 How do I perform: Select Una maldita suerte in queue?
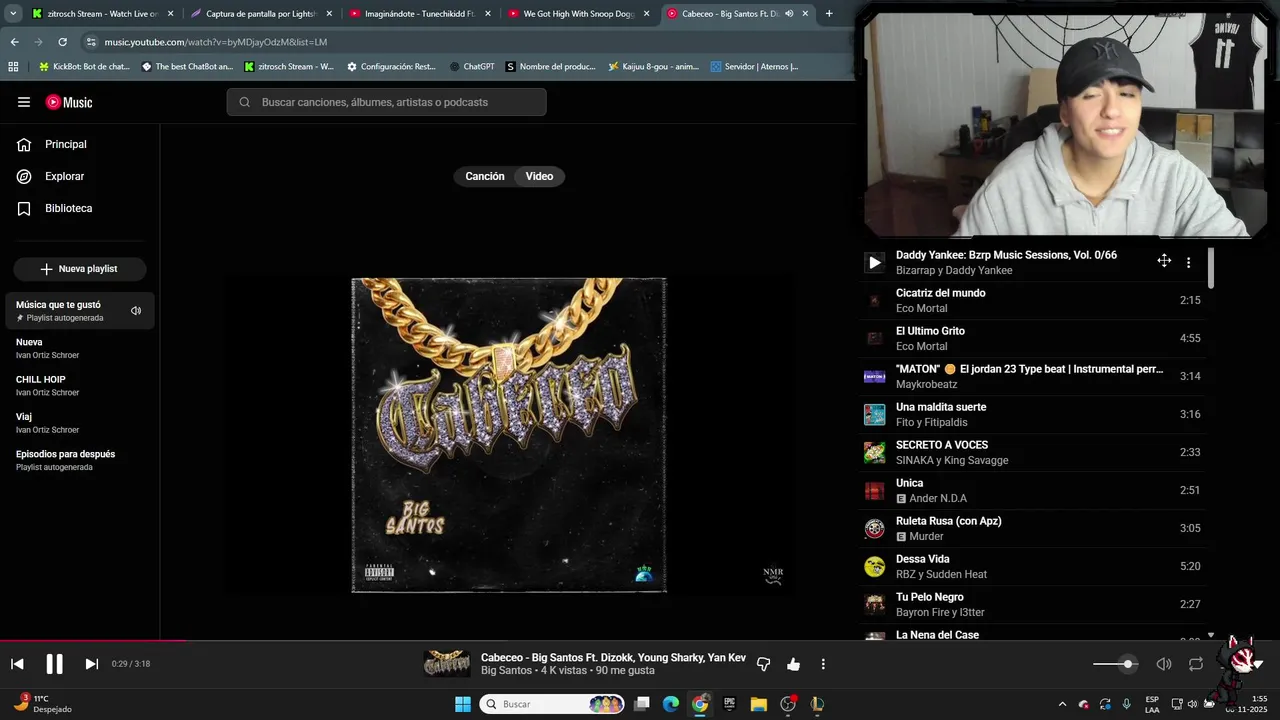click(x=1033, y=414)
